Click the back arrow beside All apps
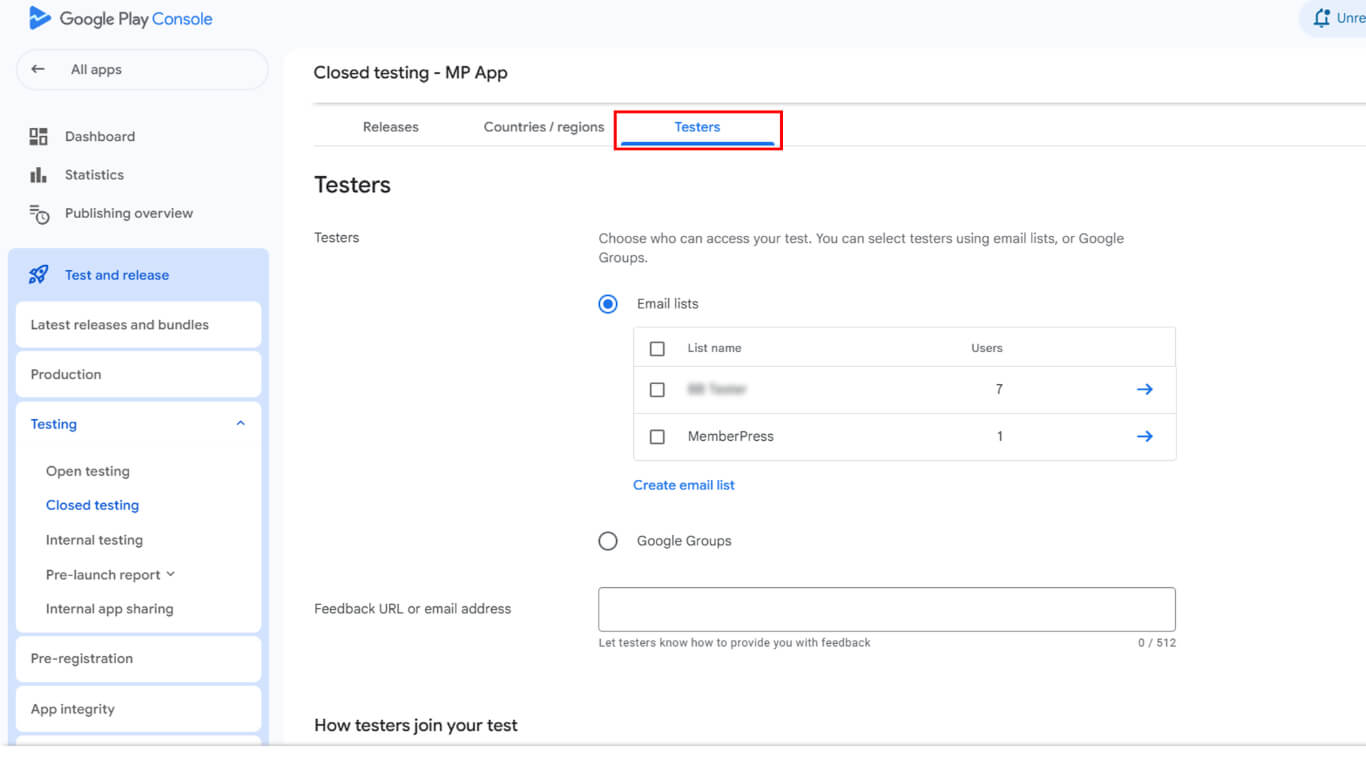This screenshot has width=1366, height=769. [x=38, y=70]
